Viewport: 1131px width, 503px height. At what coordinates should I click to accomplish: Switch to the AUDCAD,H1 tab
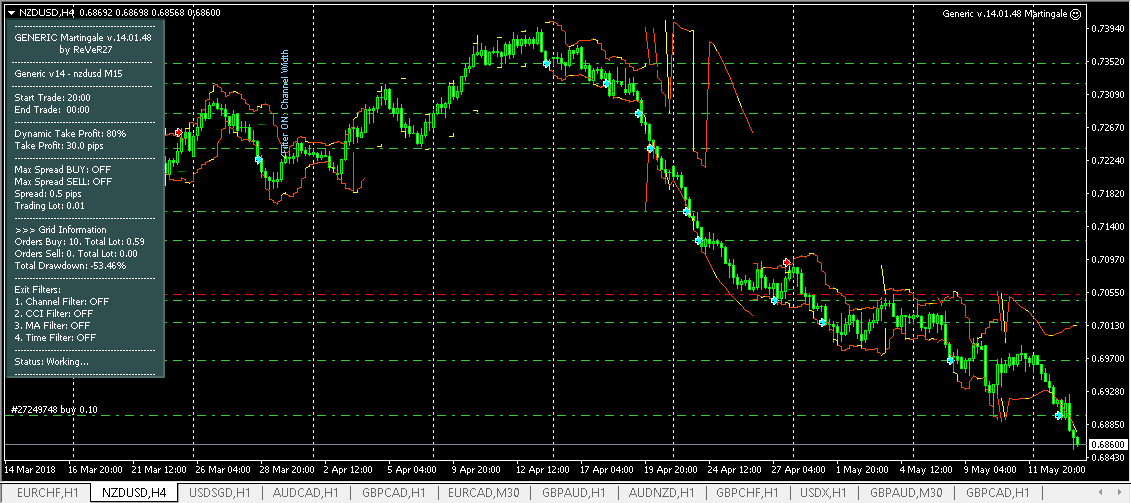coord(306,493)
